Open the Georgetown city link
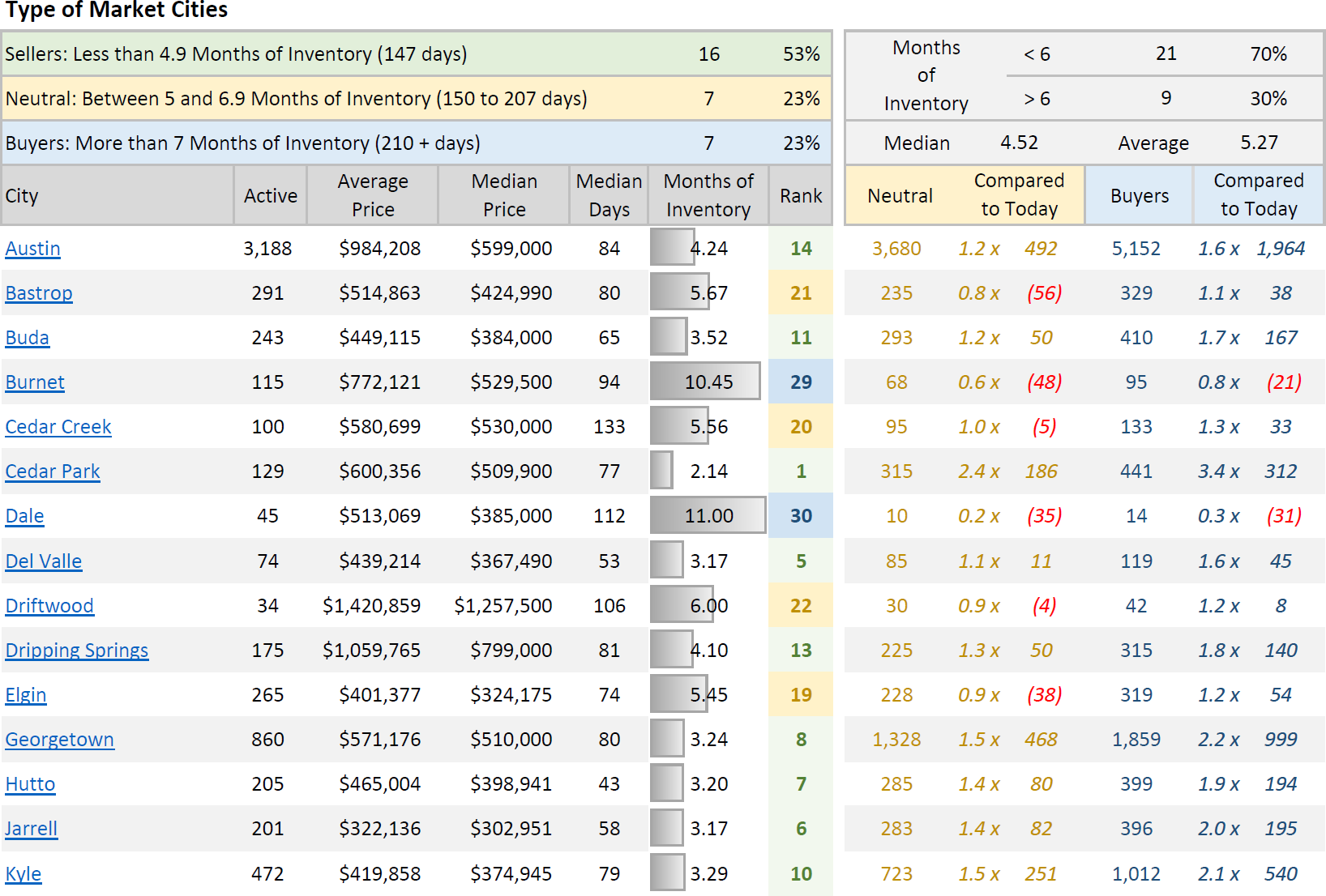1326x896 pixels. tap(60, 740)
